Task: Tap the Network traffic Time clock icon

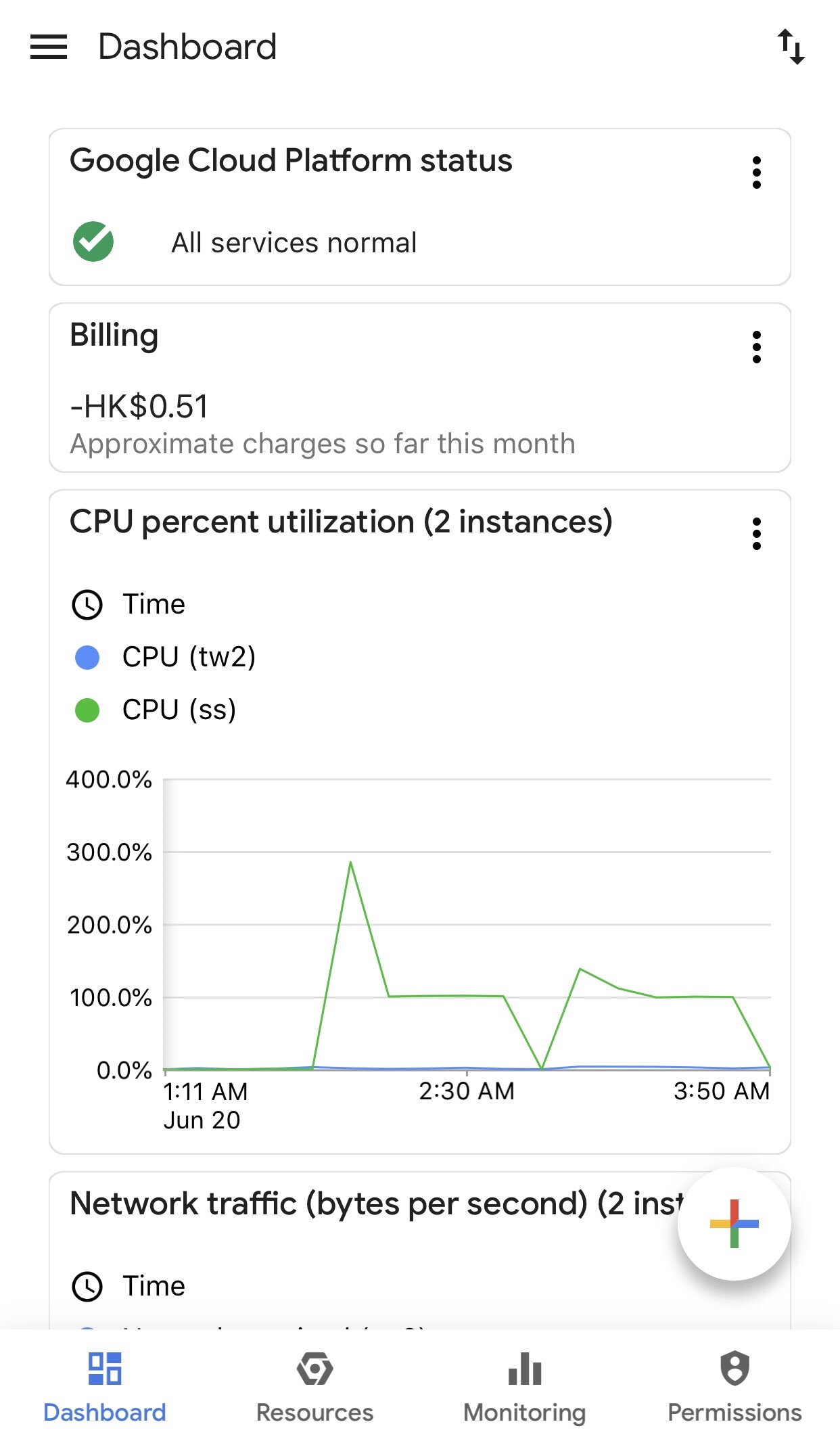Action: [x=87, y=1286]
